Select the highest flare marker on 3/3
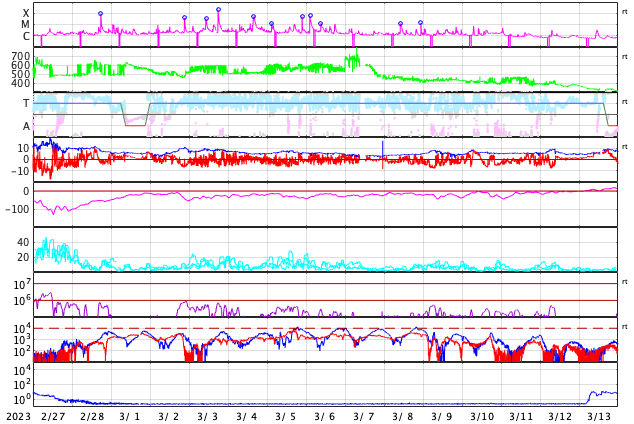 click(218, 9)
